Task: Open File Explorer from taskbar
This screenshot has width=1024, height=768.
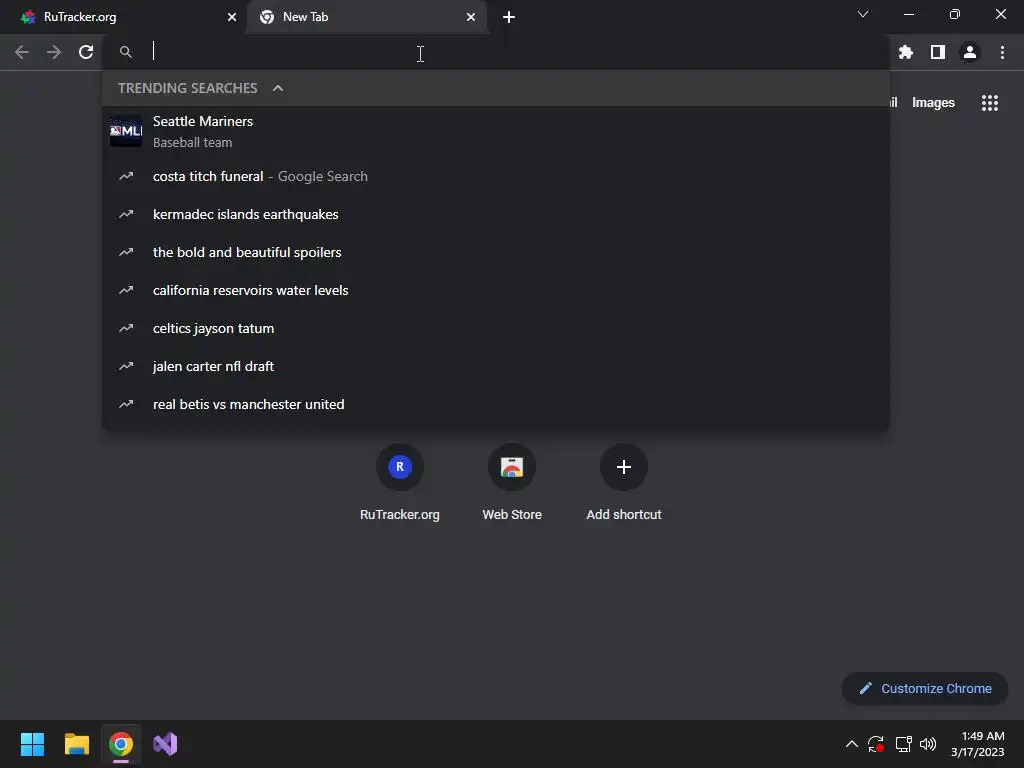Action: tap(76, 744)
